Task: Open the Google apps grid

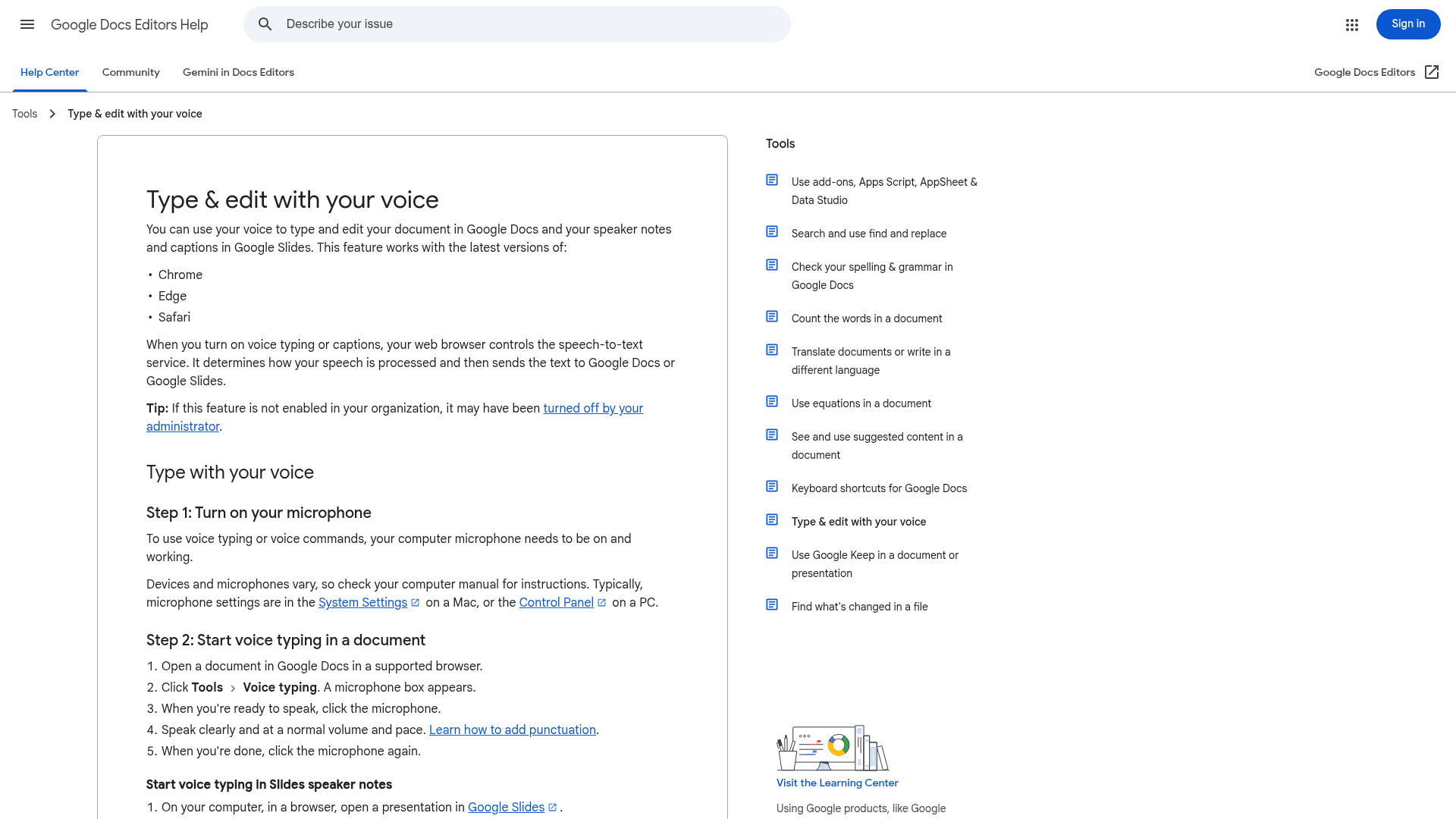Action: click(x=1352, y=24)
